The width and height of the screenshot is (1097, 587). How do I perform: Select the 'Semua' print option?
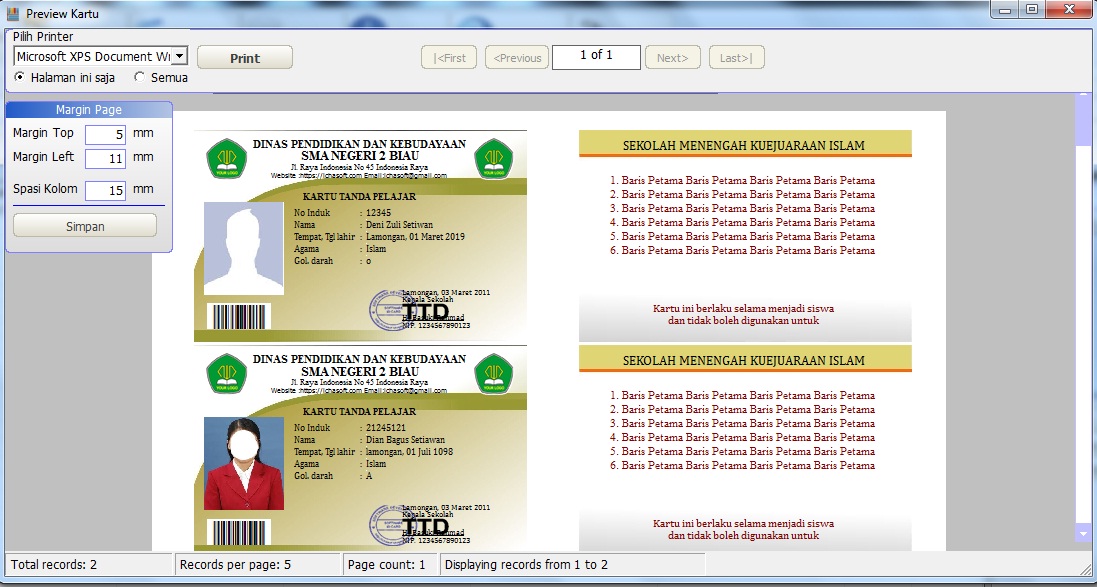(138, 76)
